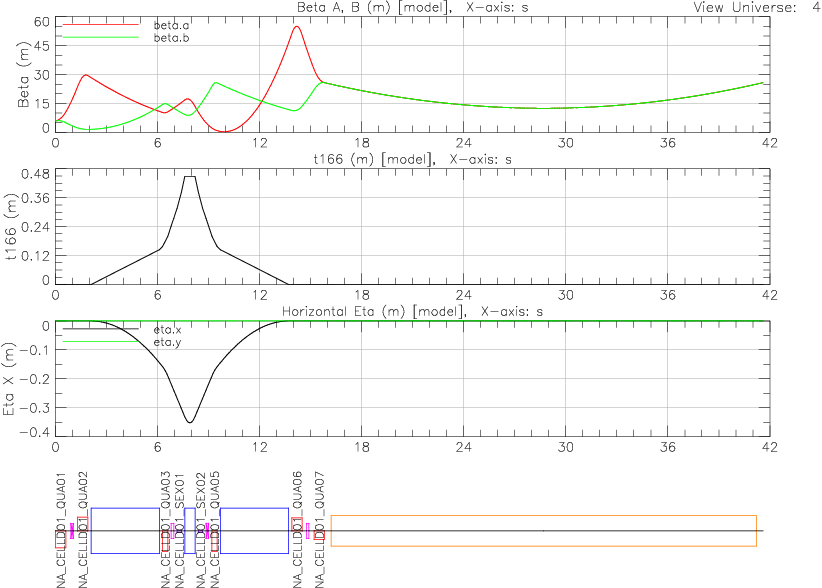The height and width of the screenshot is (588, 822).
Task: Select the QUA06 red quadrupole box above the beamline
Action: [297, 524]
